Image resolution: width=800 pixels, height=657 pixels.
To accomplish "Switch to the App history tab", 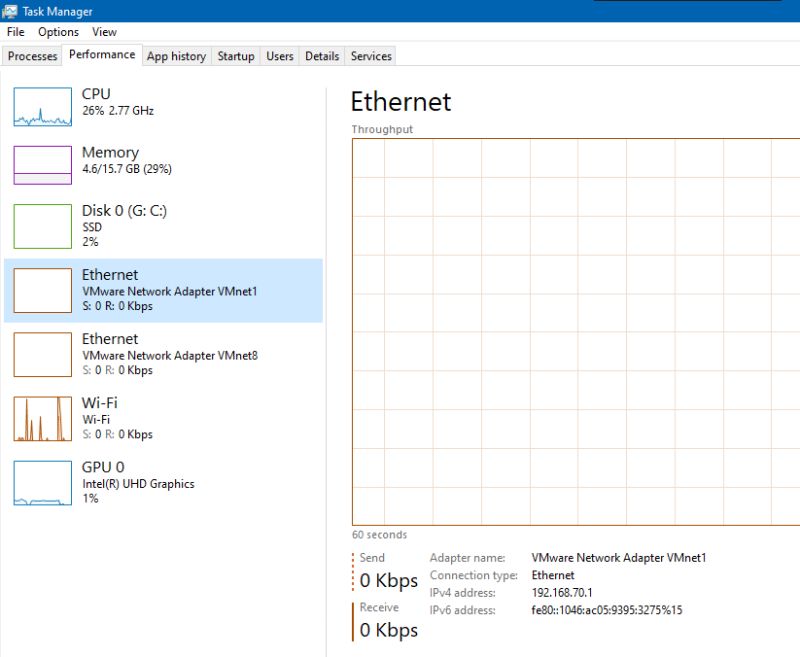I will (176, 57).
